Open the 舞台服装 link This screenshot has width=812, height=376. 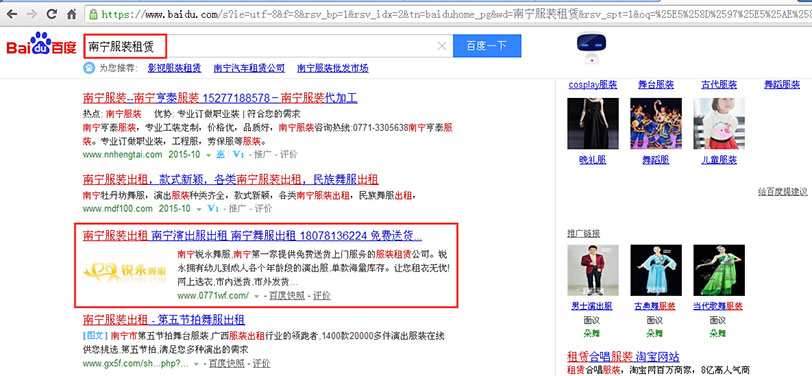(656, 85)
